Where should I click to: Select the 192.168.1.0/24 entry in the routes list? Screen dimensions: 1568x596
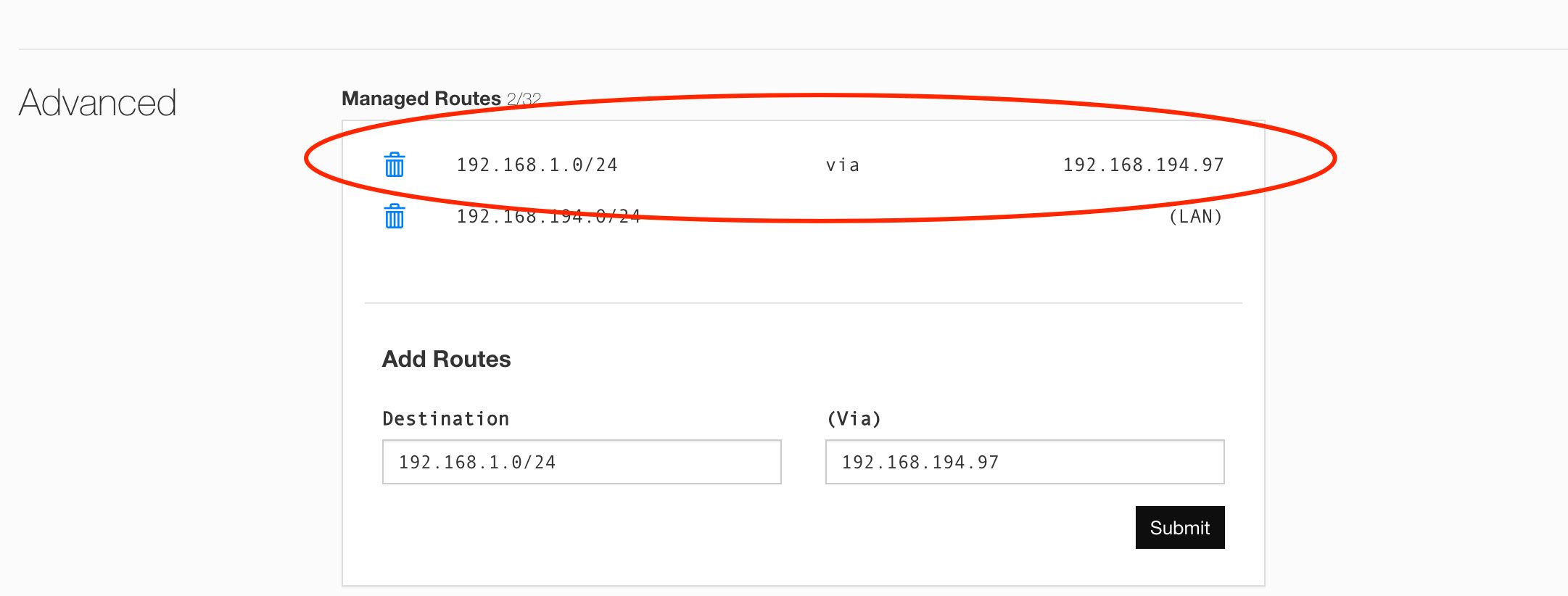click(537, 165)
